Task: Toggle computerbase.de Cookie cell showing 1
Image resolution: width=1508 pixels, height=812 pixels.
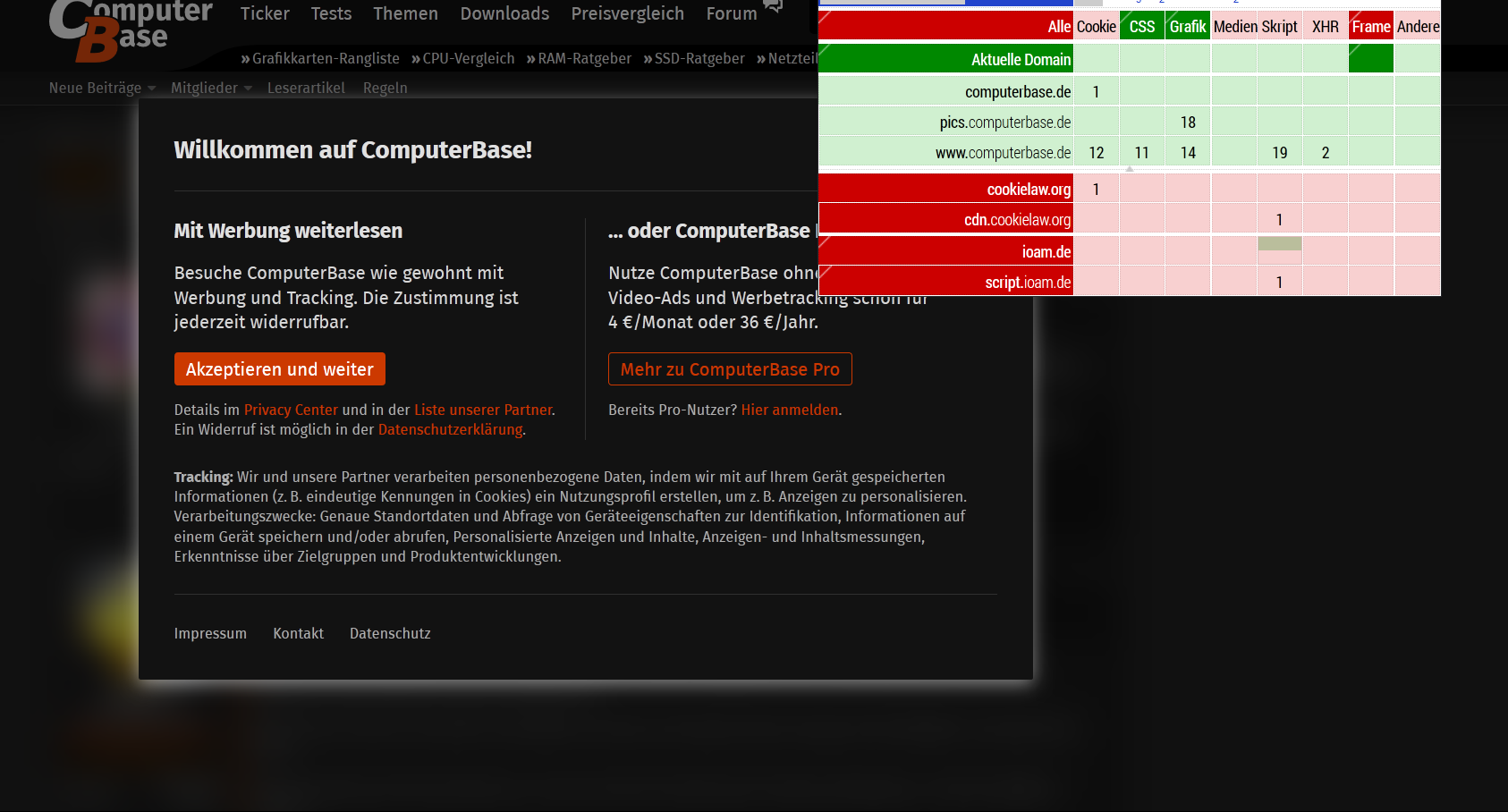Action: tap(1097, 91)
